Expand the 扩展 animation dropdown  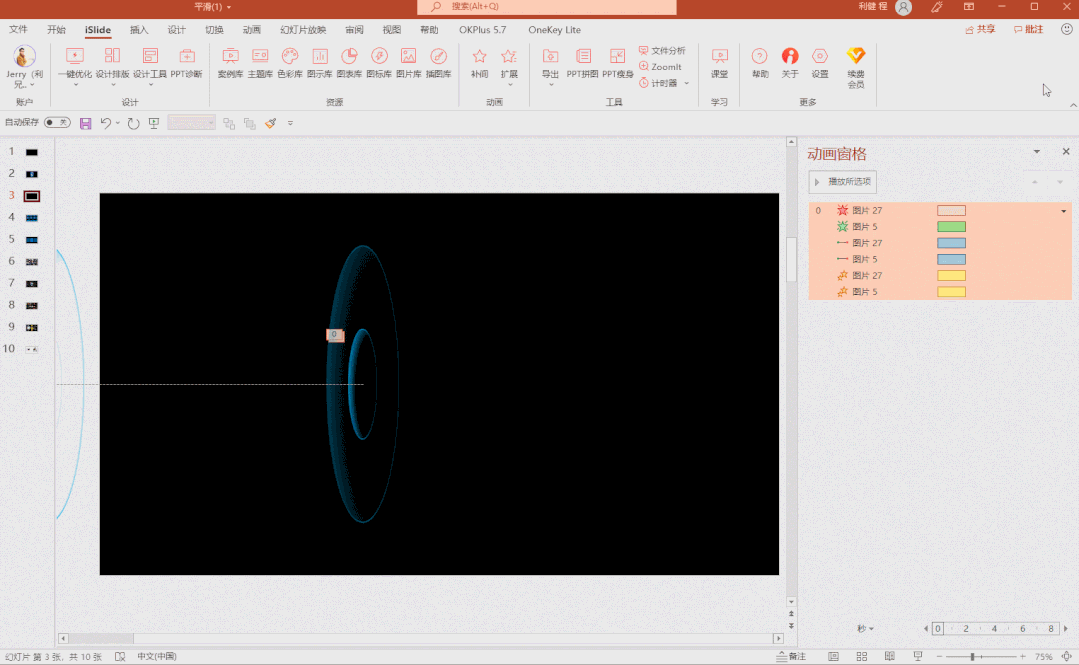[509, 85]
